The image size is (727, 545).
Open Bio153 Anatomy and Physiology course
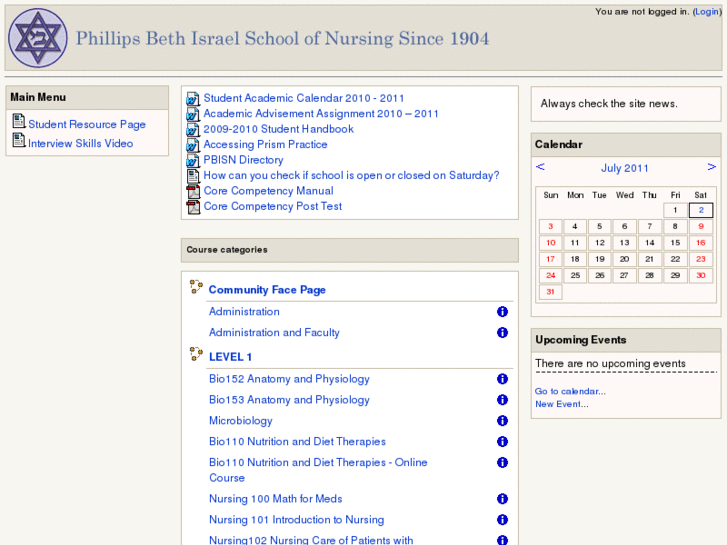[x=289, y=400]
